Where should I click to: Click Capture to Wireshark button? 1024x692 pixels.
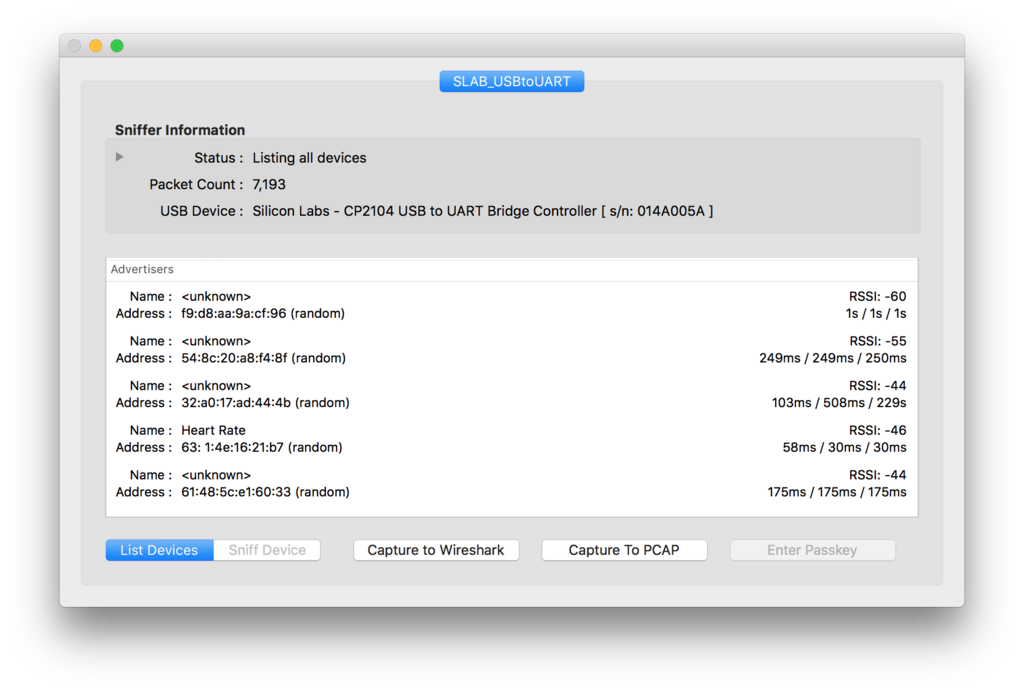(436, 550)
